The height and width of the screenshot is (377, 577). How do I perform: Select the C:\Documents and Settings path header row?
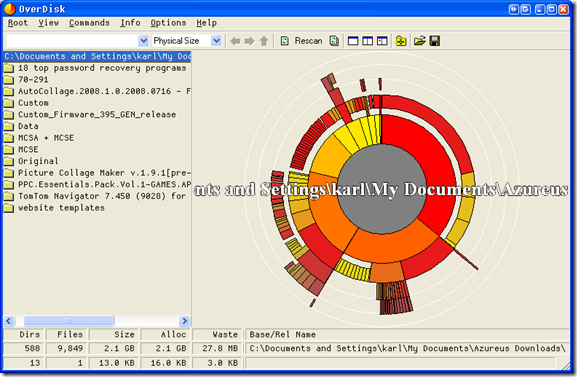coord(97,56)
